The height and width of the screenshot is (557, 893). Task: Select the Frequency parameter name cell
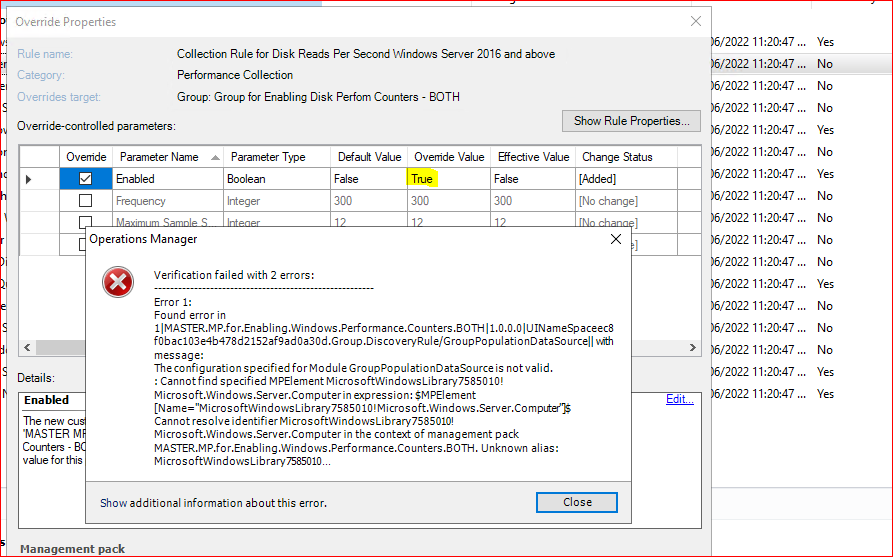pos(168,201)
